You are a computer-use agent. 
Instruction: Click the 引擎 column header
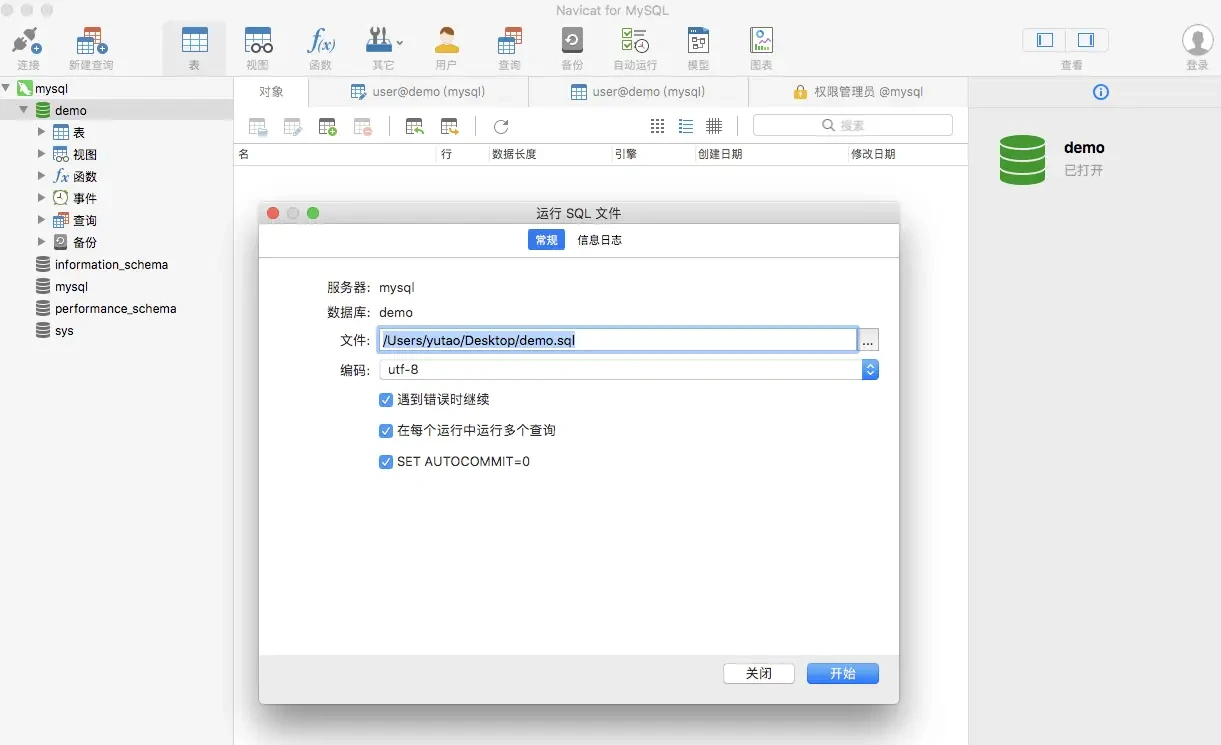pyautogui.click(x=653, y=155)
